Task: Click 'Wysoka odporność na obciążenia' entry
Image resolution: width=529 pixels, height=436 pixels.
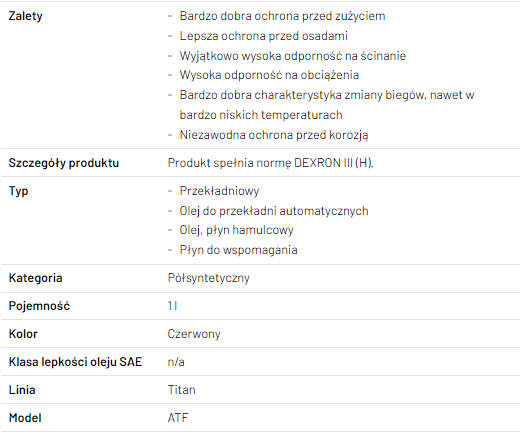Action: tap(269, 75)
